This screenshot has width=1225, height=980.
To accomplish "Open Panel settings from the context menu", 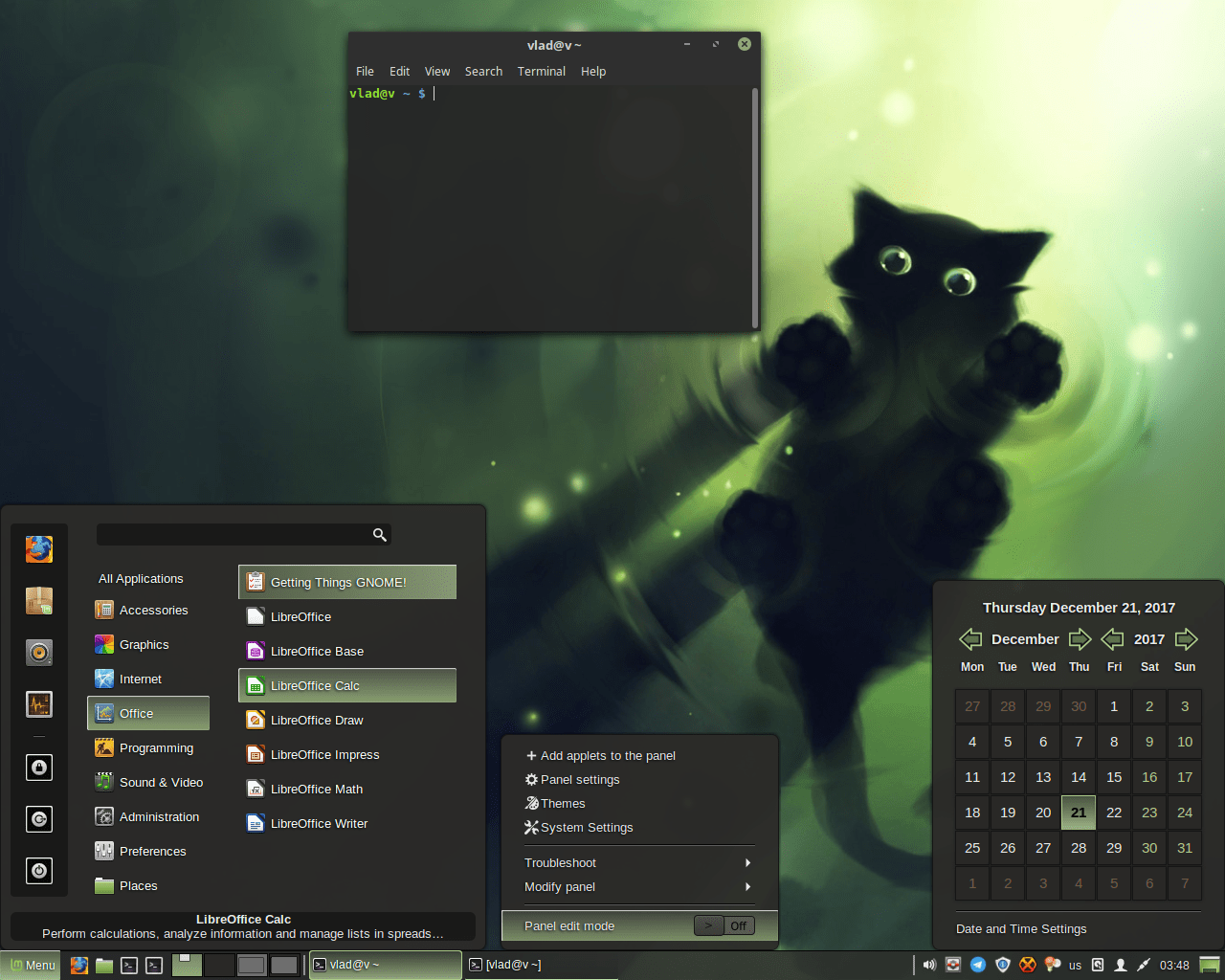I will click(x=639, y=780).
